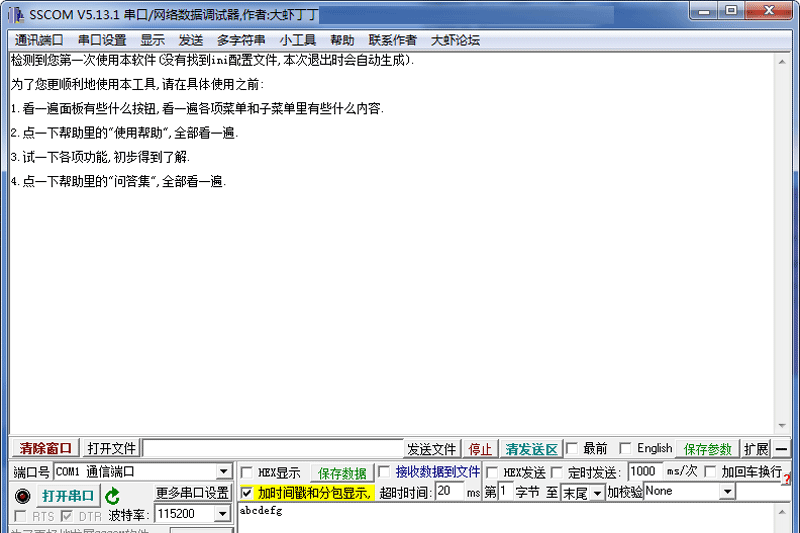The height and width of the screenshot is (533, 800).
Task: Click the 清发送区 button
Action: point(531,449)
